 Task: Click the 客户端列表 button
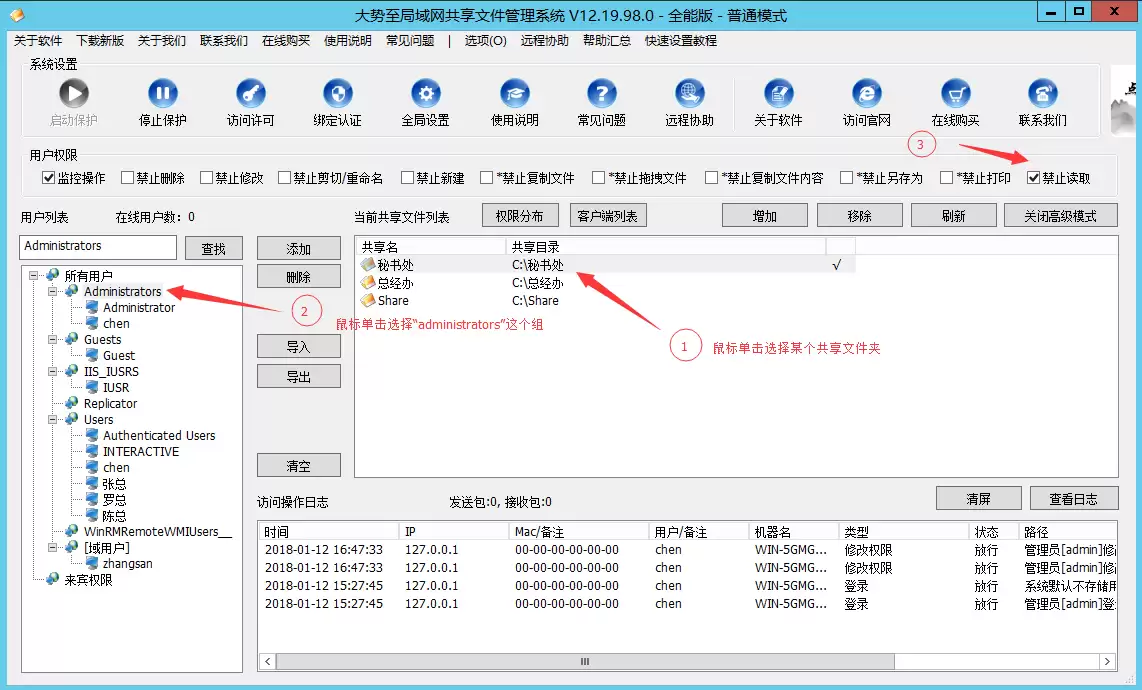coord(607,216)
